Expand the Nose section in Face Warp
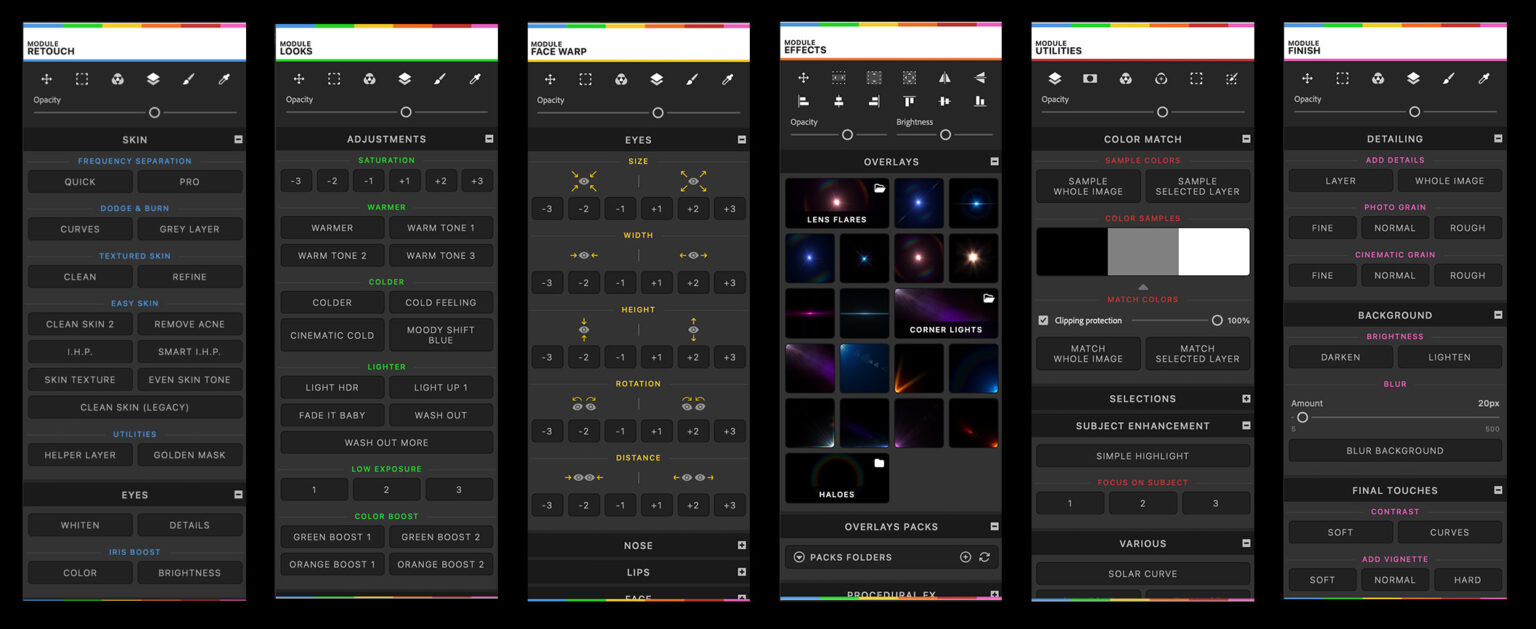Viewport: 1536px width, 629px height. point(741,546)
